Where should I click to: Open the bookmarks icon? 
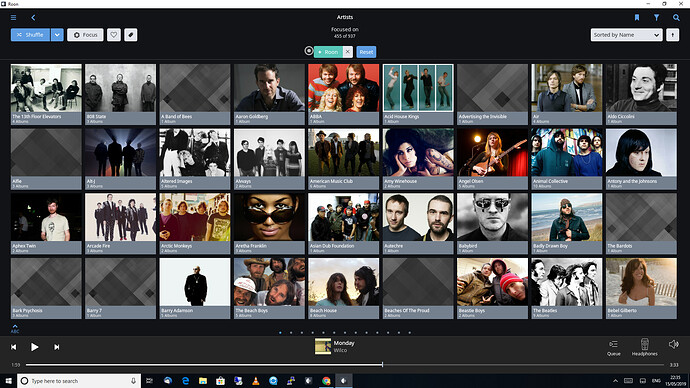pos(637,18)
